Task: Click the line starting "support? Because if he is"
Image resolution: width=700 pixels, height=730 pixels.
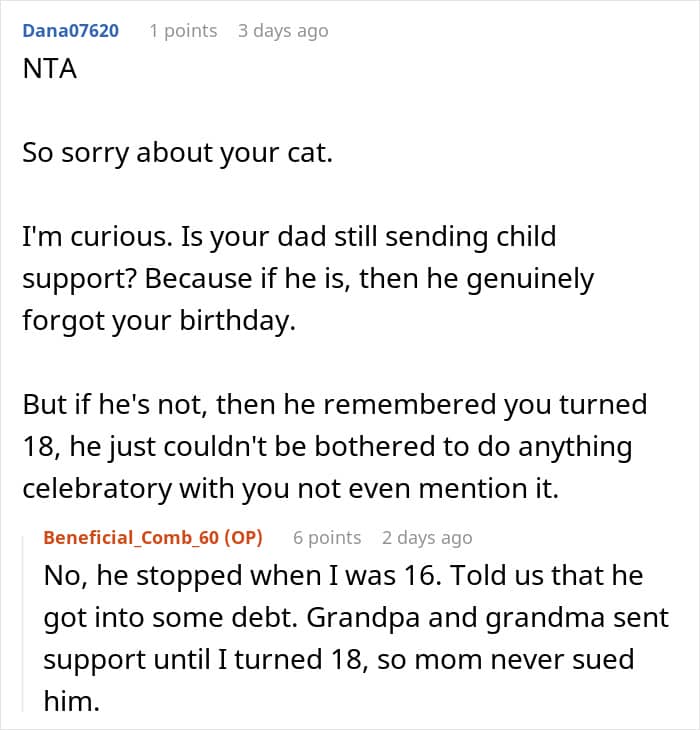Action: tap(308, 278)
